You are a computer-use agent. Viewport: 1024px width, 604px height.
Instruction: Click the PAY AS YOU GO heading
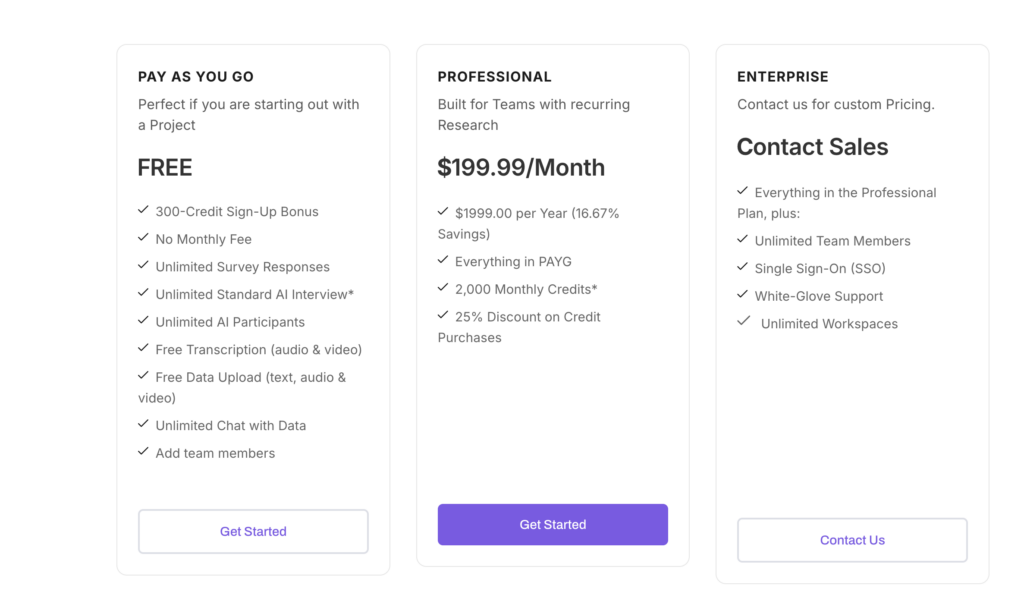196,76
